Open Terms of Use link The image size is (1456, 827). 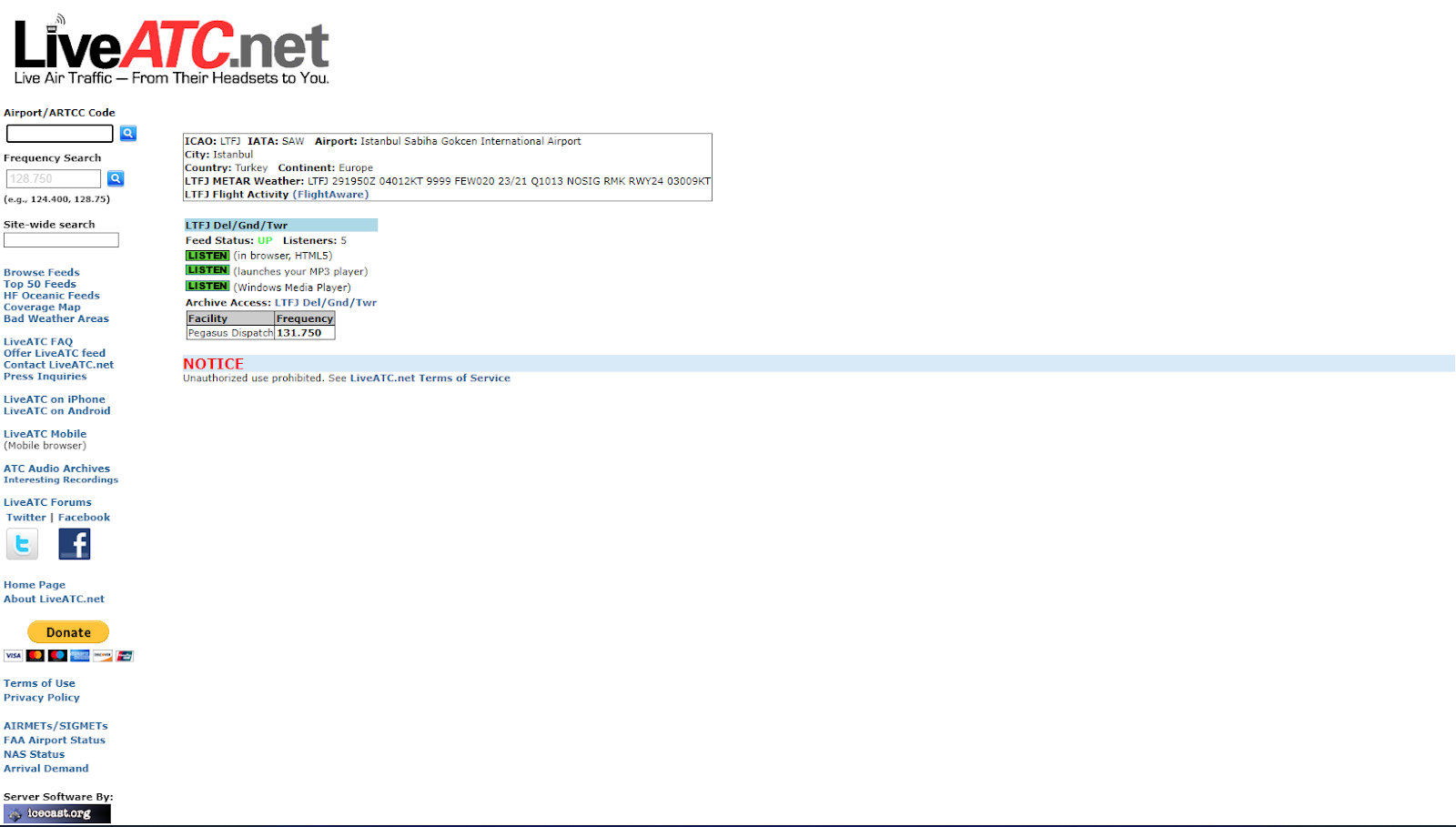coord(39,683)
